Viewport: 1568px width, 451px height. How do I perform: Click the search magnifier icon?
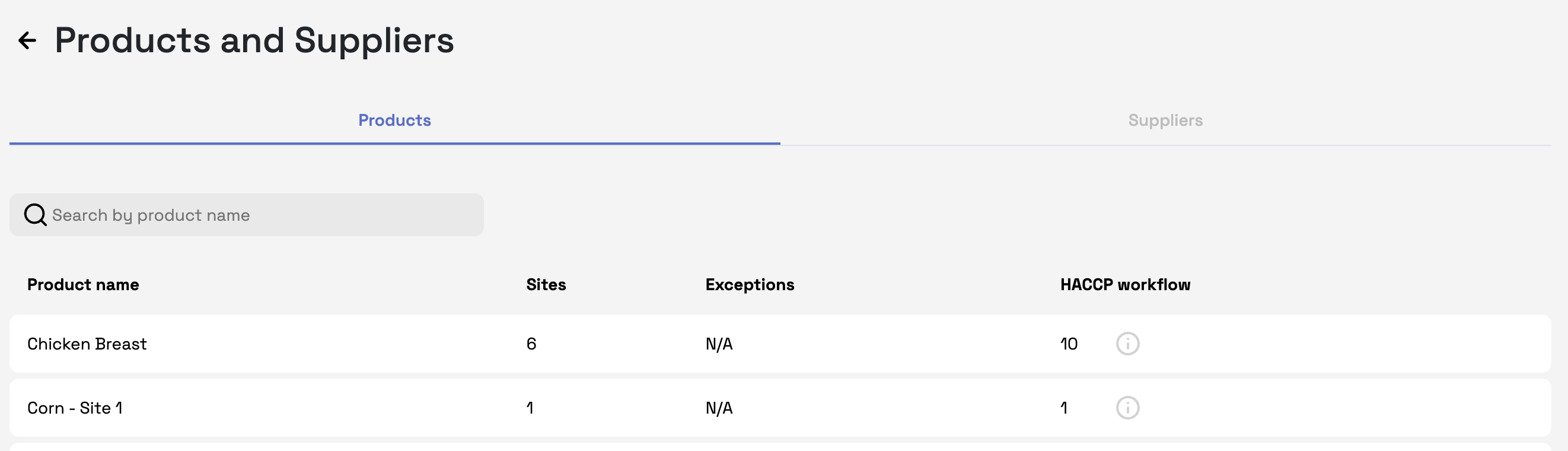(x=36, y=215)
